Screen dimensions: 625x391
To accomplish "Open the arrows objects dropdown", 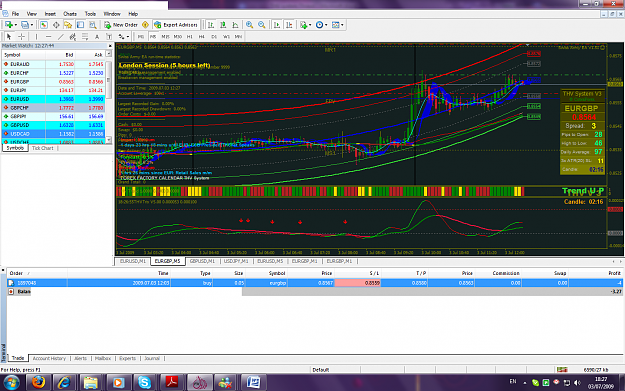I will (124, 37).
